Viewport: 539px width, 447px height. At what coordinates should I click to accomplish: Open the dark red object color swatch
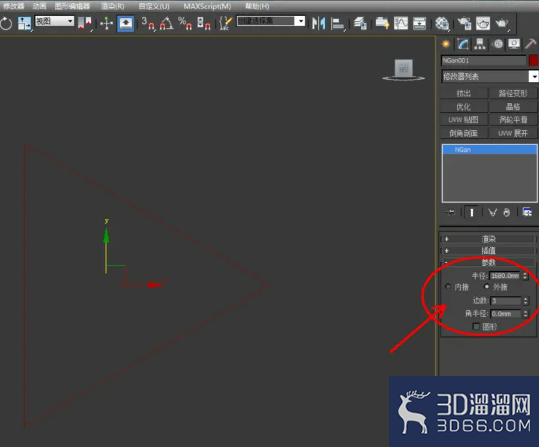point(533,61)
